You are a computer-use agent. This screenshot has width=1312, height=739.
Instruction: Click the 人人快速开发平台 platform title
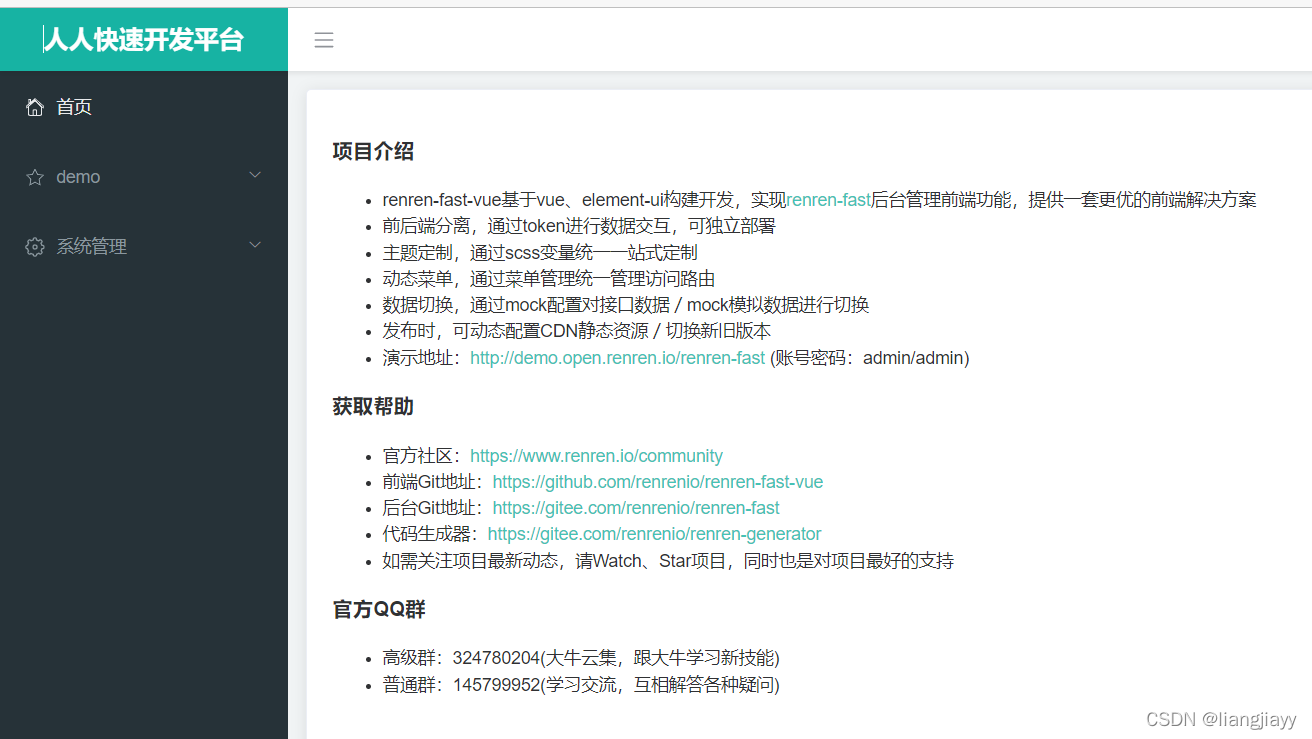143,39
